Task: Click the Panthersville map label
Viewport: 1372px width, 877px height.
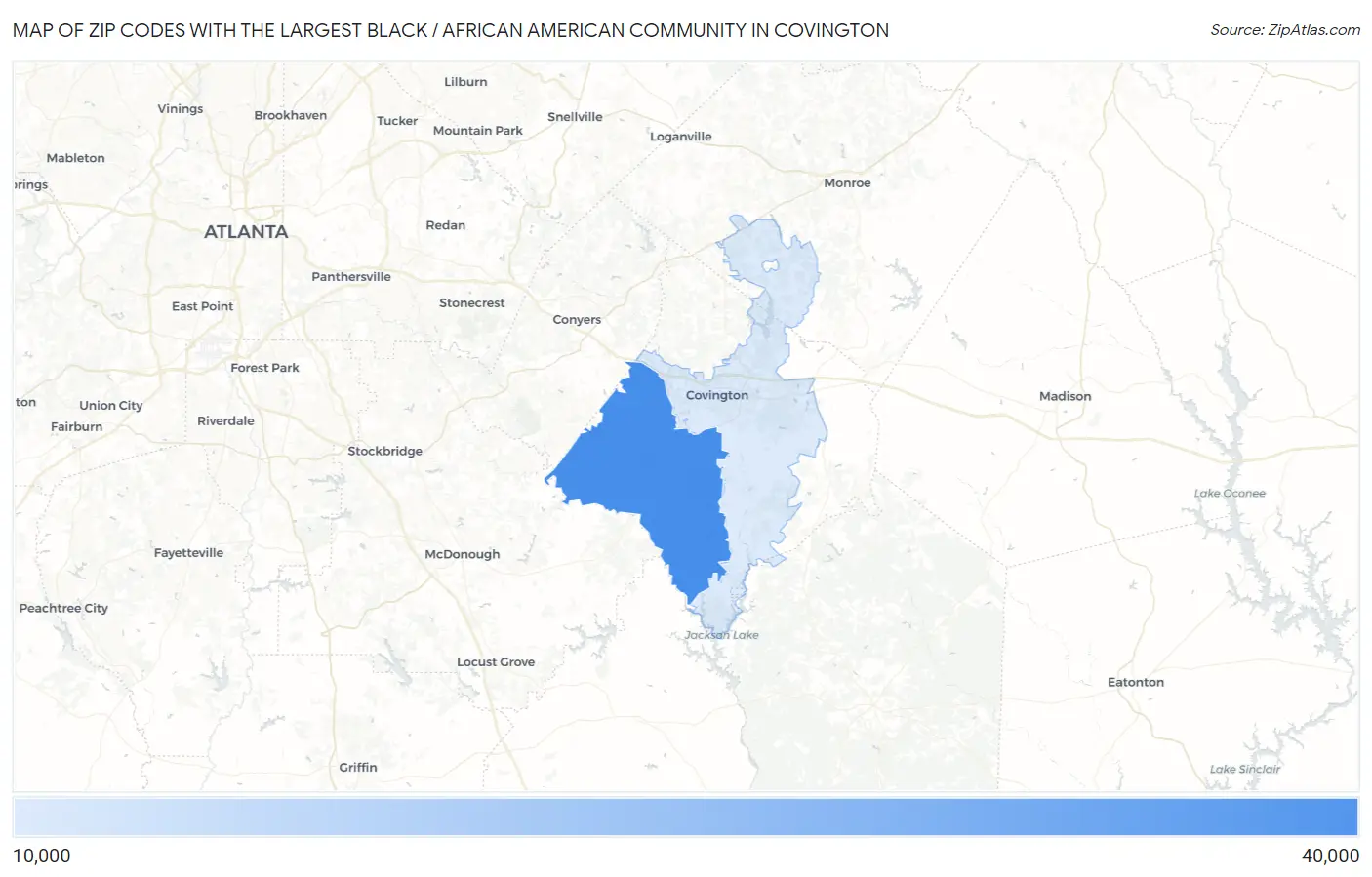Action: pyautogui.click(x=351, y=277)
